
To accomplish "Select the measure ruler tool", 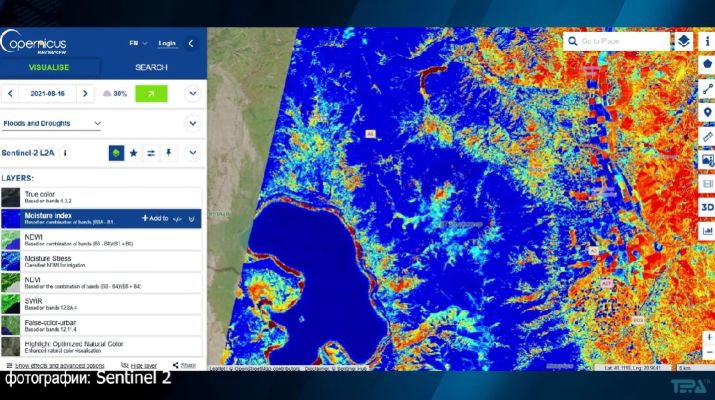I will click(x=706, y=136).
